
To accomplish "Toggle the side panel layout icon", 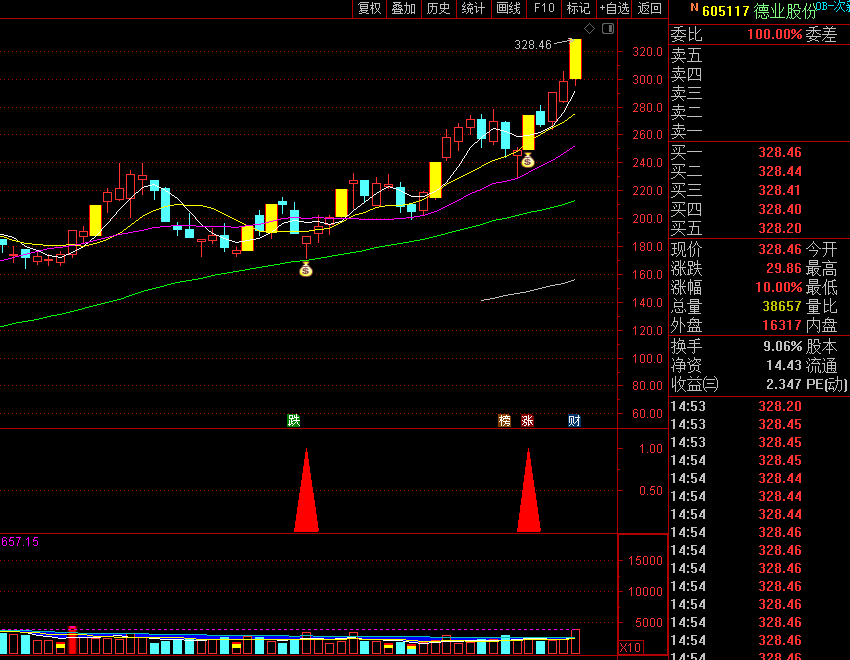I will pos(608,29).
